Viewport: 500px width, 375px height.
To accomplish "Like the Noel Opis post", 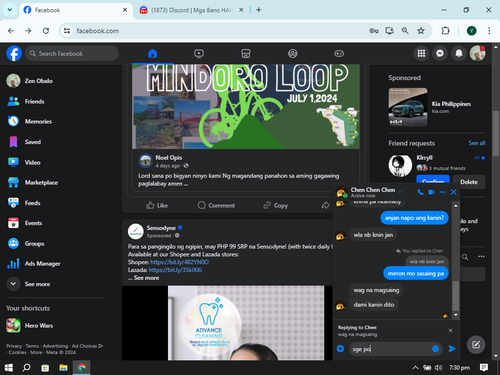I will (x=157, y=205).
